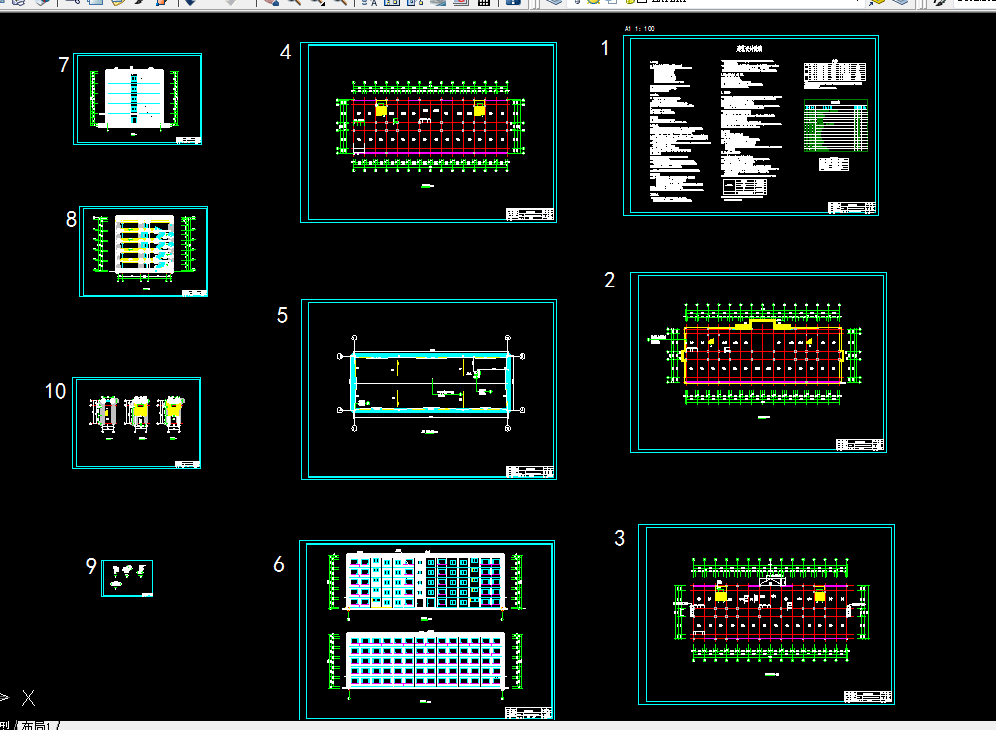This screenshot has height=730, width=996.
Task: Select the floor plan in sheet 3
Action: (x=771, y=610)
